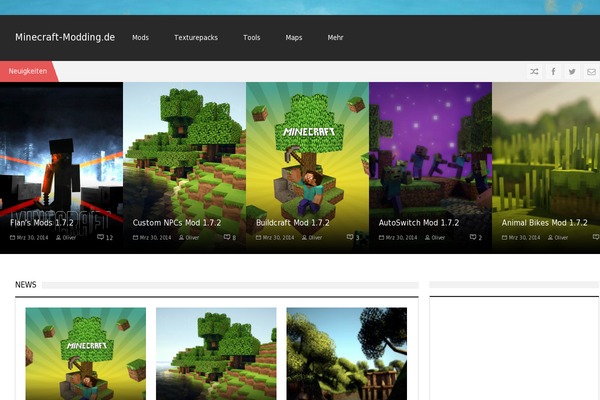Click author icon on AutoSwitch Mod card
The image size is (600, 400).
click(x=427, y=238)
